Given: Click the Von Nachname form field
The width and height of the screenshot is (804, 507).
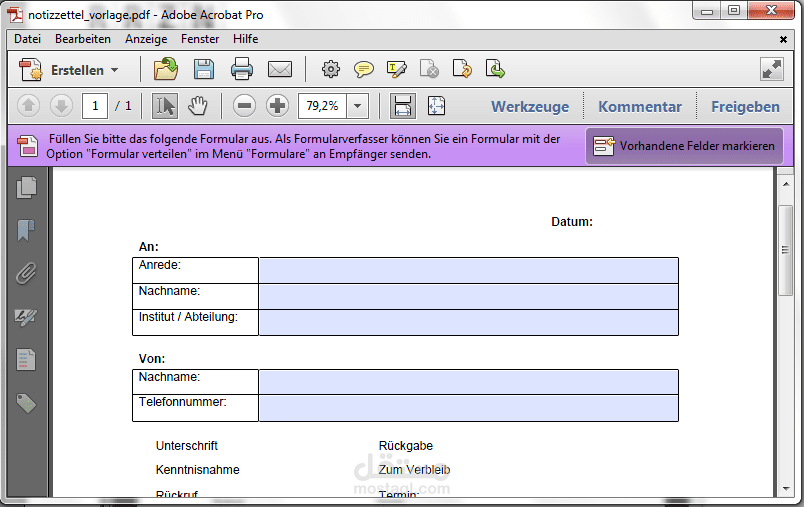Looking at the screenshot, I should pyautogui.click(x=469, y=382).
